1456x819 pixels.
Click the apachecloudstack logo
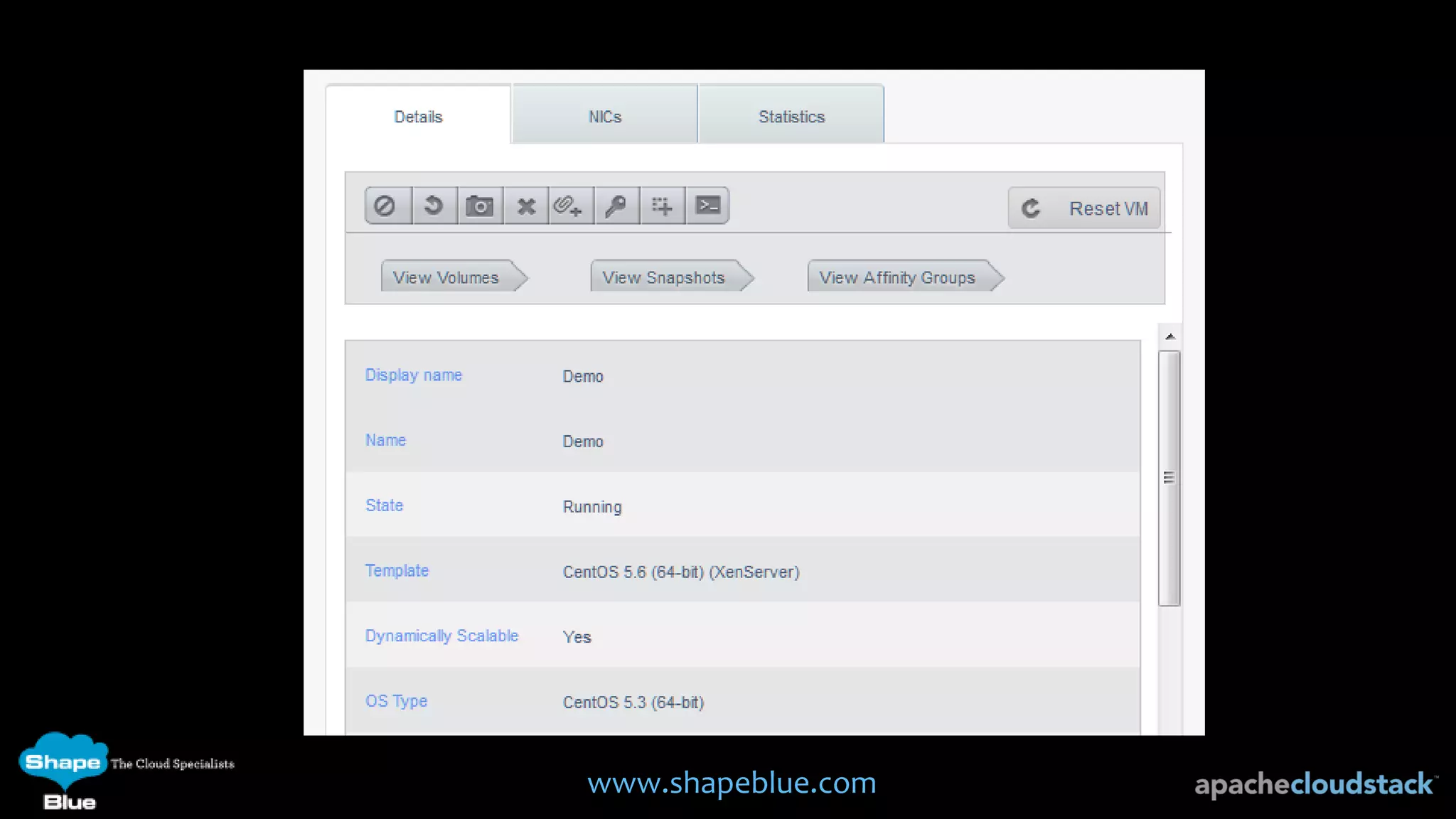(x=1315, y=784)
